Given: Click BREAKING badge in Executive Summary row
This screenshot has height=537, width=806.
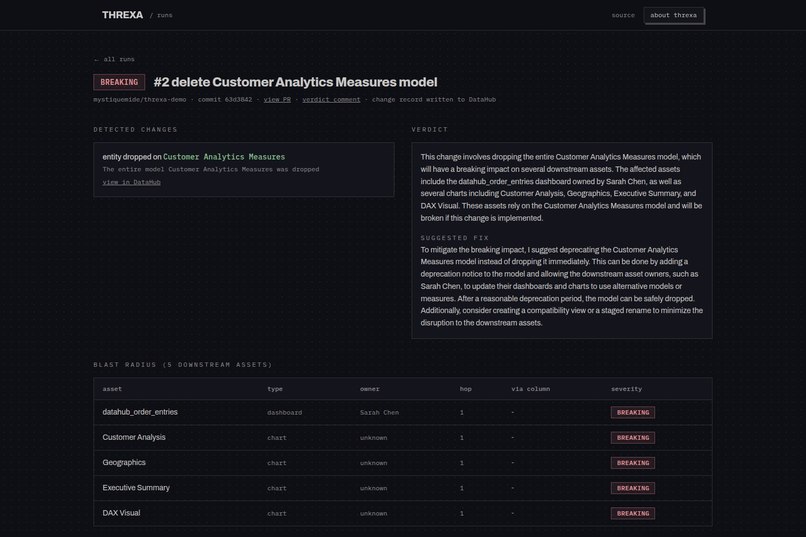Looking at the screenshot, I should (633, 488).
